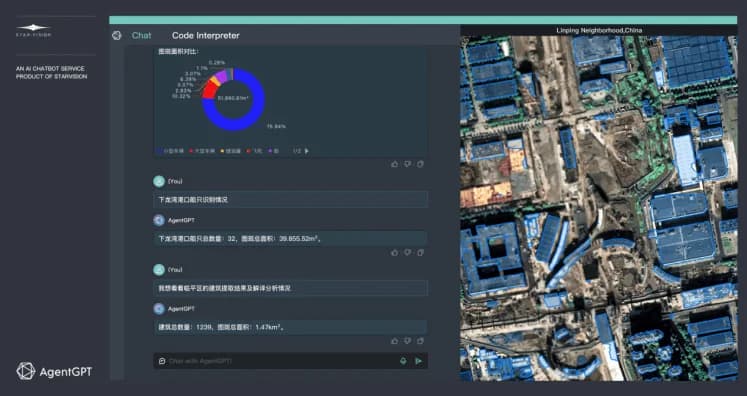747x396 pixels.
Task: Thumbs down the reply with 1.47km² area
Action: [407, 341]
